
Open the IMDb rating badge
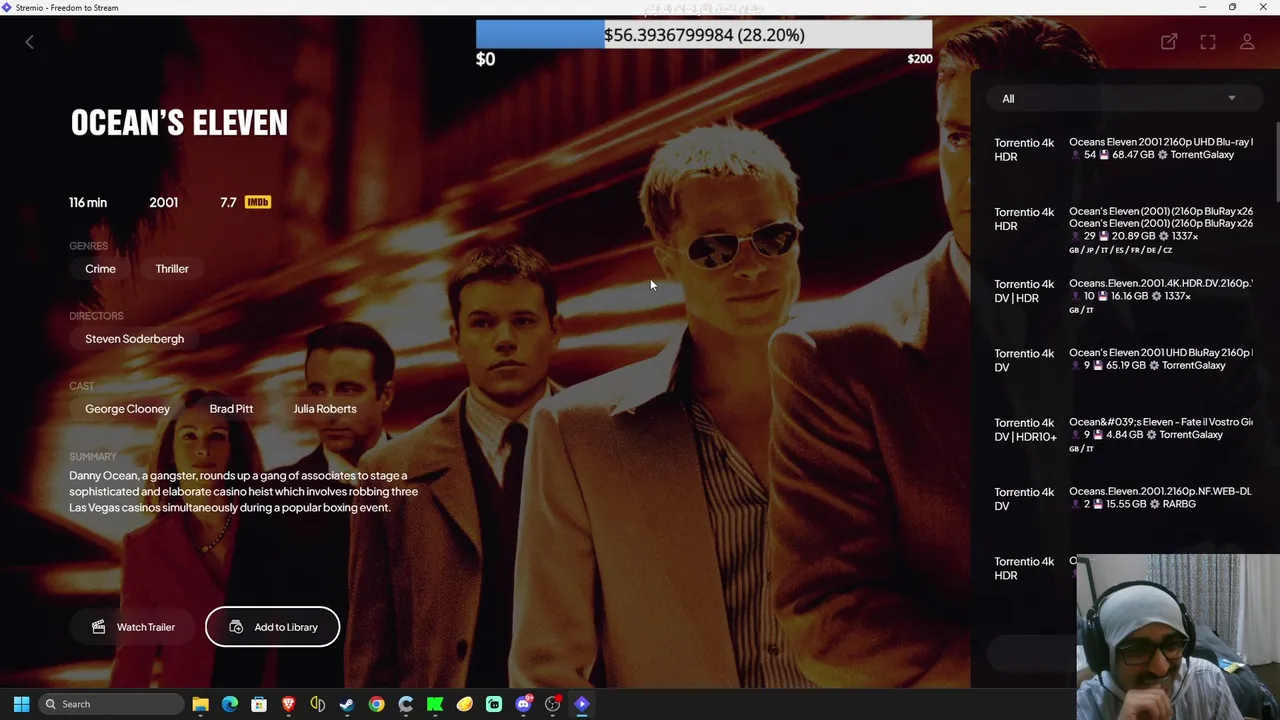pyautogui.click(x=257, y=202)
